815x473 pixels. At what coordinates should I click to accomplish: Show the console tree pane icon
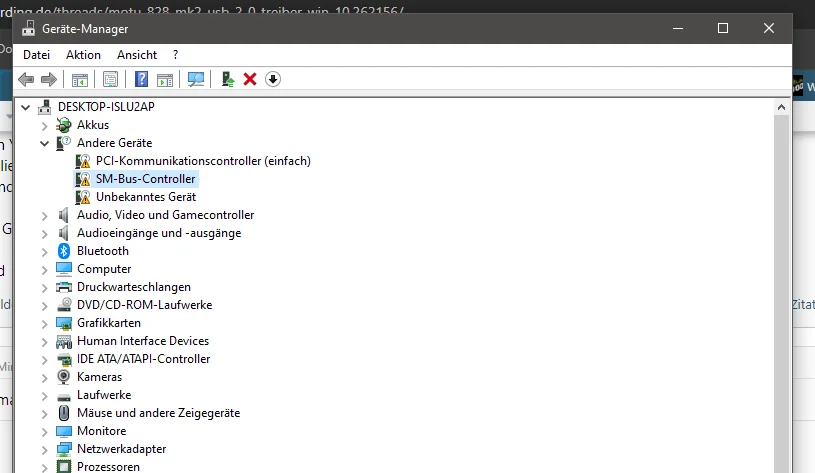click(x=80, y=80)
